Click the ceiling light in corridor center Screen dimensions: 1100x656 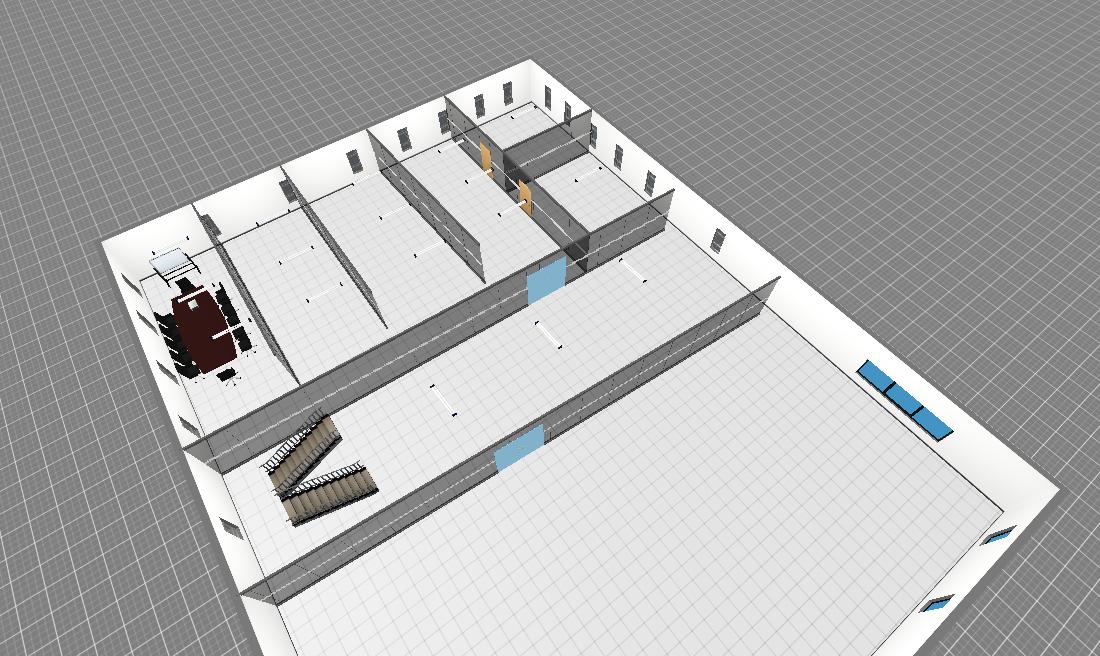pos(548,335)
